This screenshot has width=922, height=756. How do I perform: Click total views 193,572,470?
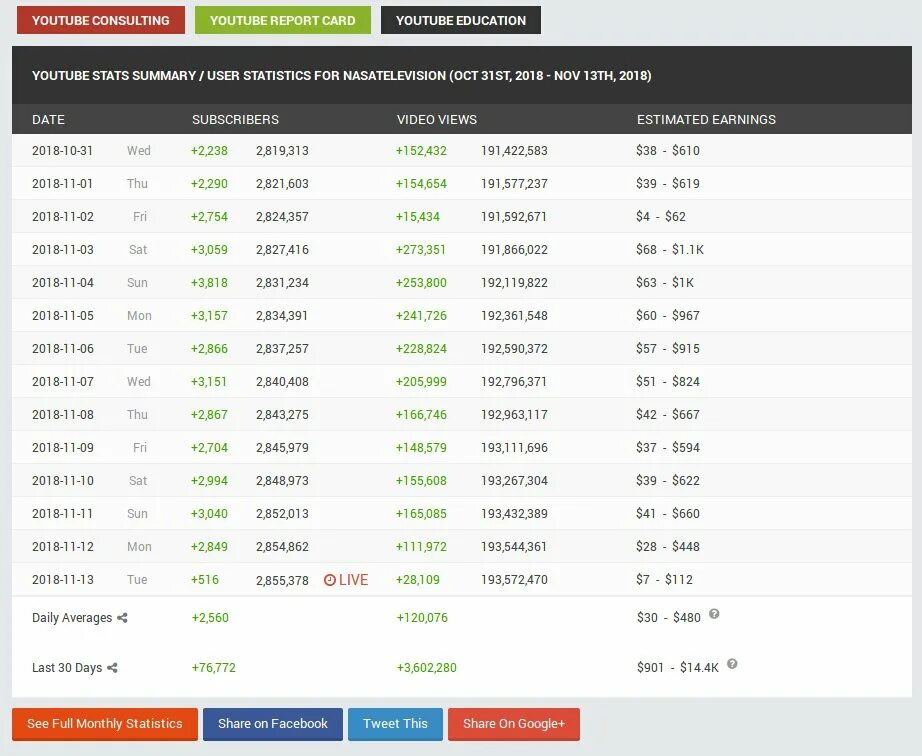pos(514,580)
